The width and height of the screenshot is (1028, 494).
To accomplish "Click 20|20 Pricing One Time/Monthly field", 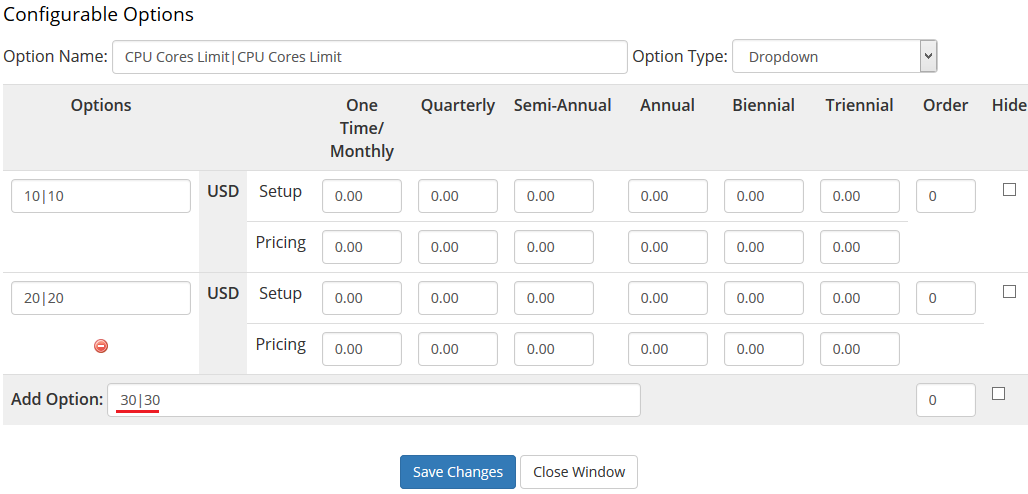I will [362, 349].
